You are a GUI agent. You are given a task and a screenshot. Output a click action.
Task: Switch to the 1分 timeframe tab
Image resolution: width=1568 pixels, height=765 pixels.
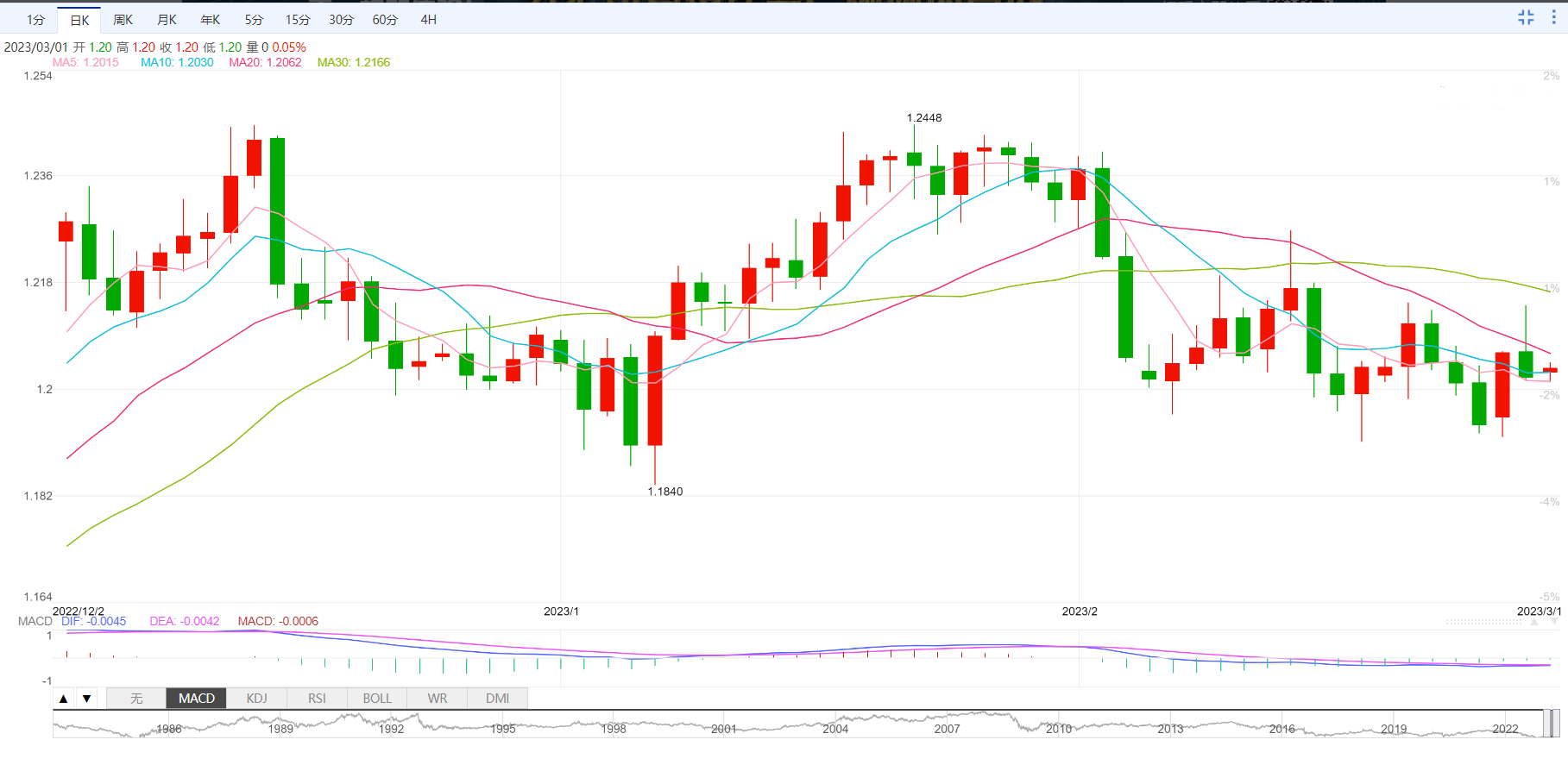click(x=35, y=20)
